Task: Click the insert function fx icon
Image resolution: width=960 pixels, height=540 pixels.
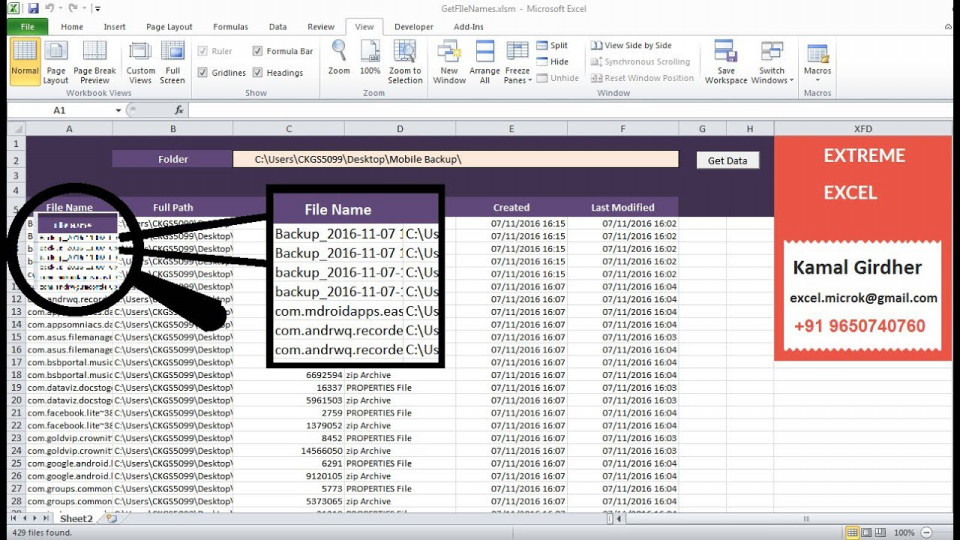Action: (179, 110)
